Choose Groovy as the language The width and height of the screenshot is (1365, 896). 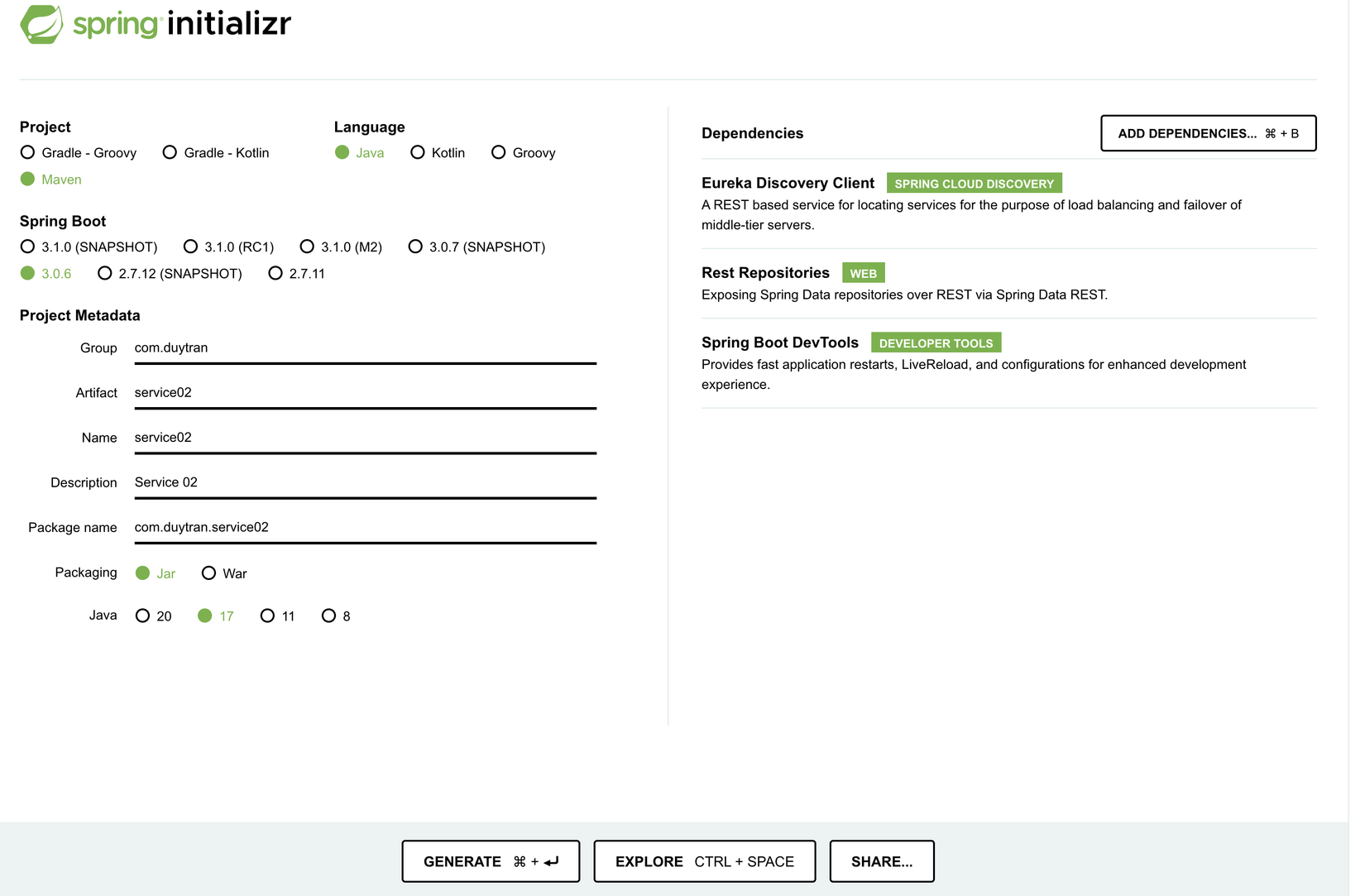(x=499, y=152)
